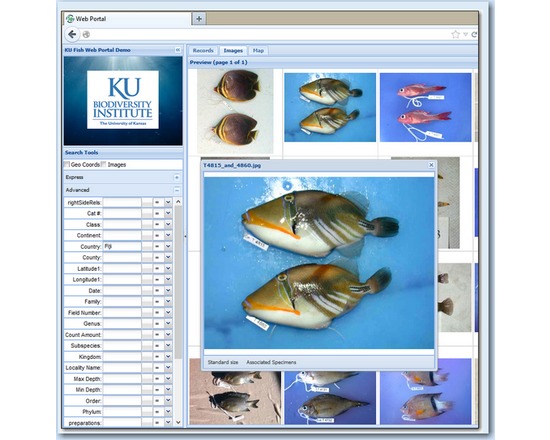Select the Web Portal browser tab
The width and height of the screenshot is (550, 440).
(127, 19)
